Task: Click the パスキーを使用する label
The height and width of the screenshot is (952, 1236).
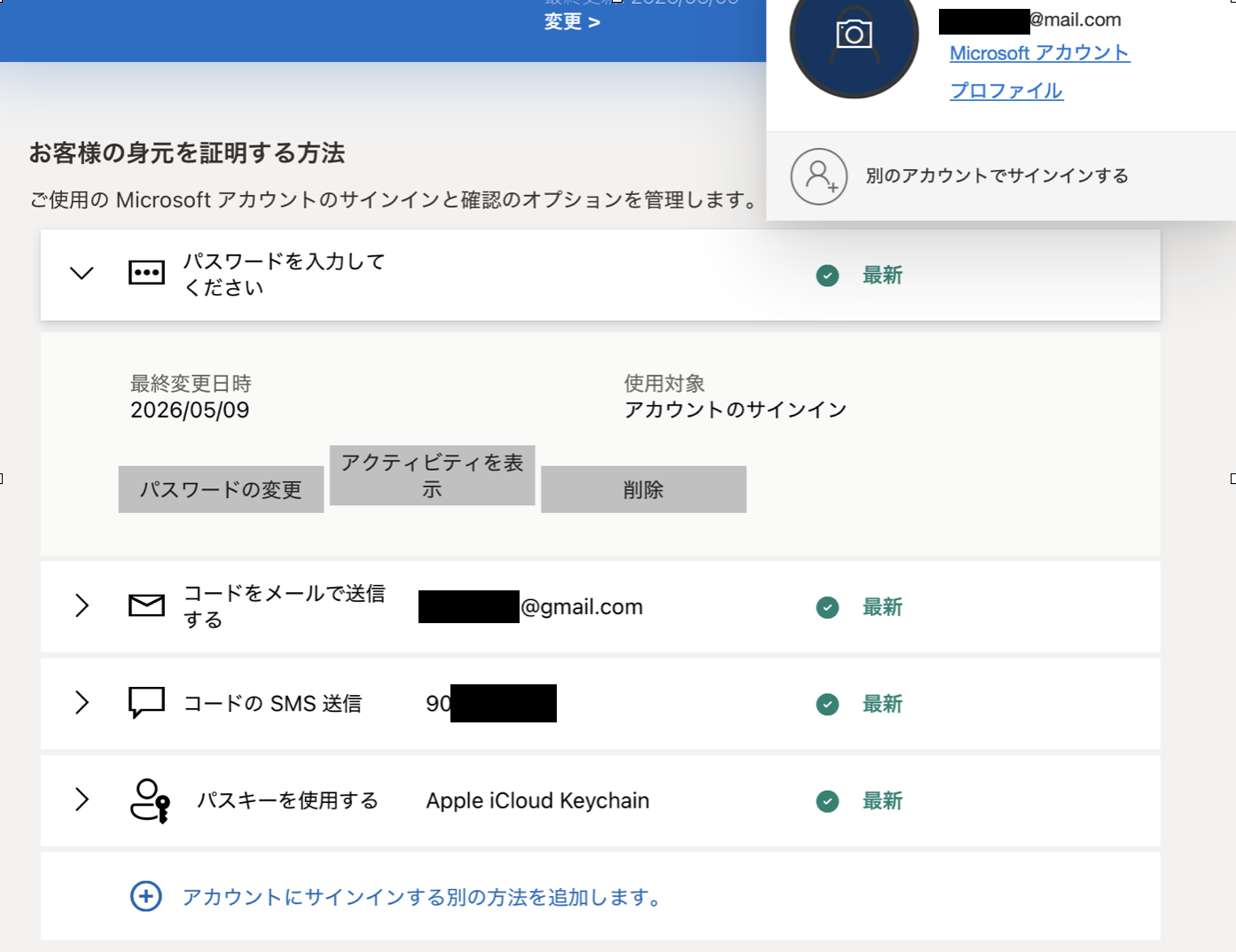Action: tap(287, 800)
